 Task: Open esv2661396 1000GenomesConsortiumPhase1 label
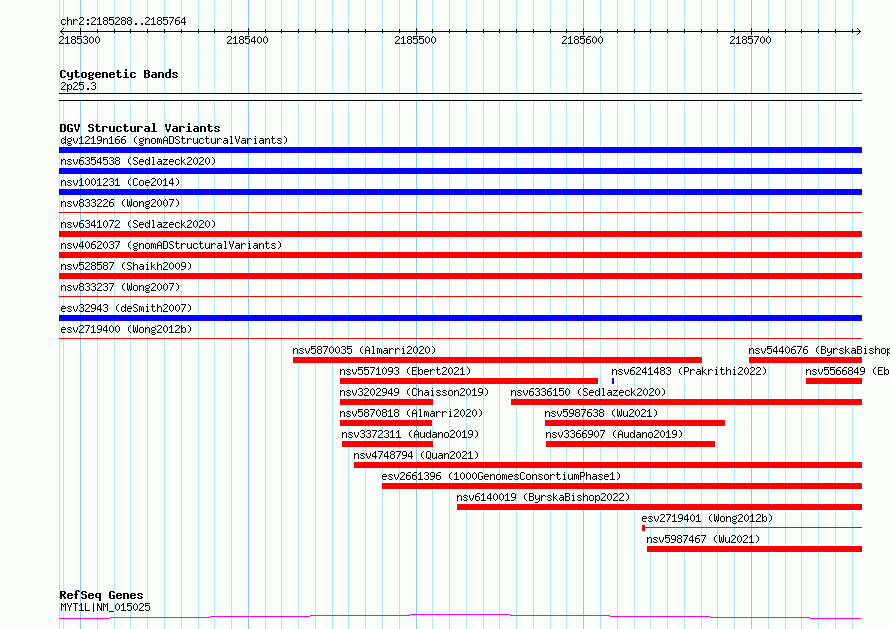pyautogui.click(x=501, y=476)
